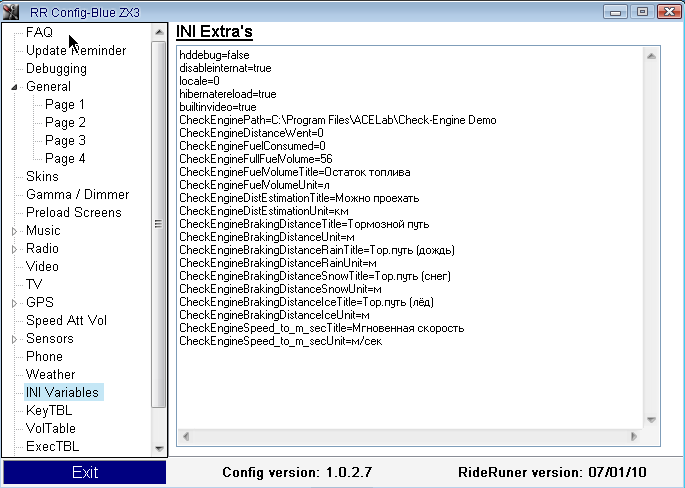Select KeyTBL in the tree
Screen dimensions: 685x488
tap(48, 410)
